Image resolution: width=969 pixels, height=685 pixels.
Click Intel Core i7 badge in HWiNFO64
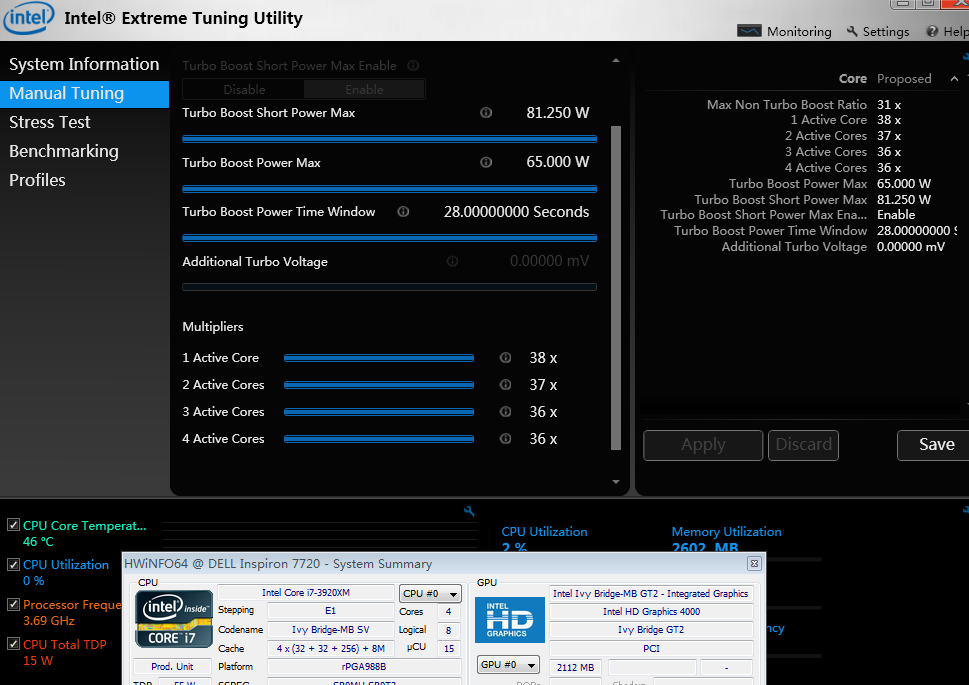(174, 618)
